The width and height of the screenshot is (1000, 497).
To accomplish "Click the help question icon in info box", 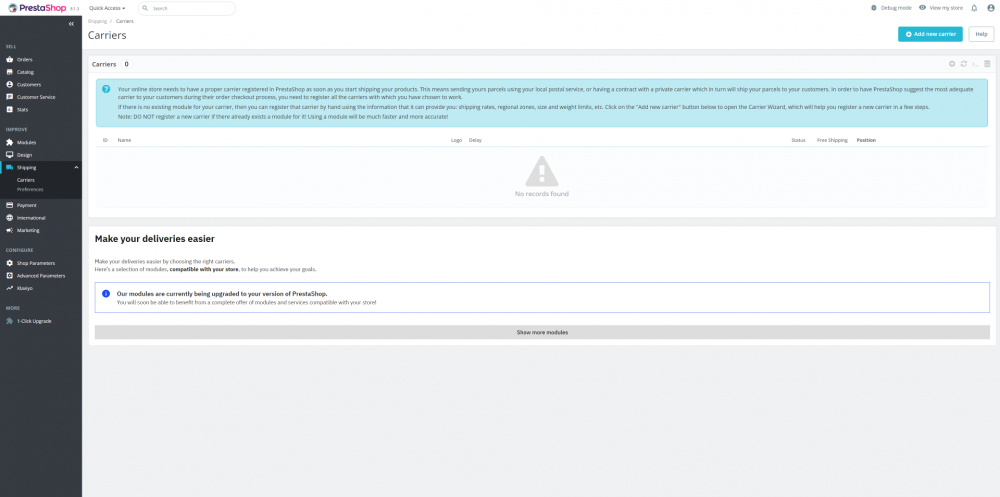I will click(106, 89).
